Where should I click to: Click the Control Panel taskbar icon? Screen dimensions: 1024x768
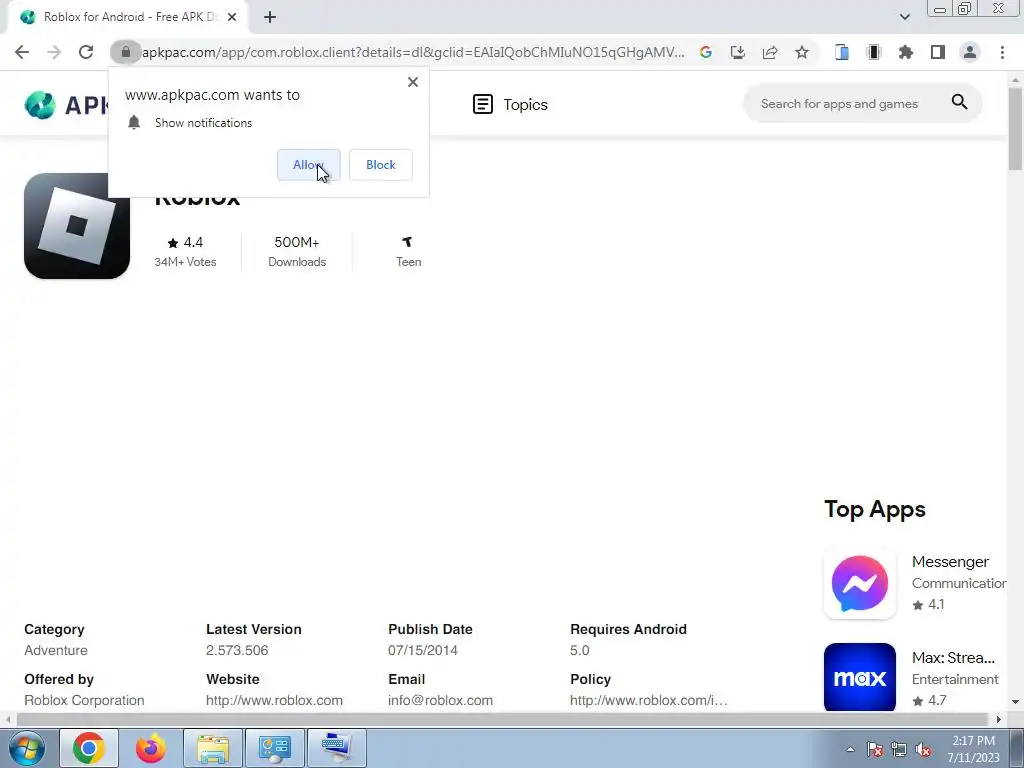274,748
